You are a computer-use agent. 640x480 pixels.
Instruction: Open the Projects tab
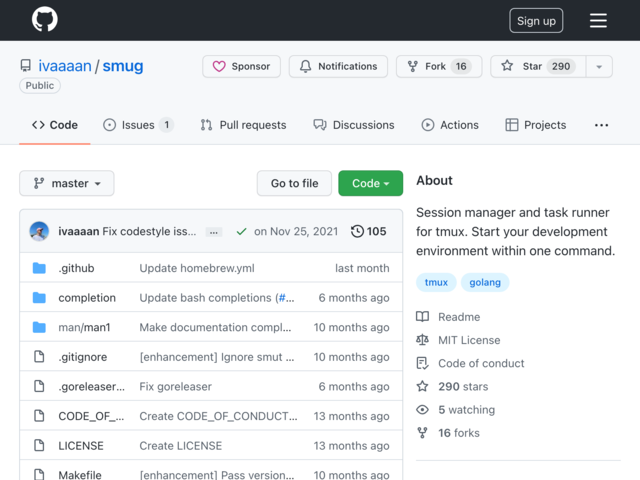(x=536, y=125)
